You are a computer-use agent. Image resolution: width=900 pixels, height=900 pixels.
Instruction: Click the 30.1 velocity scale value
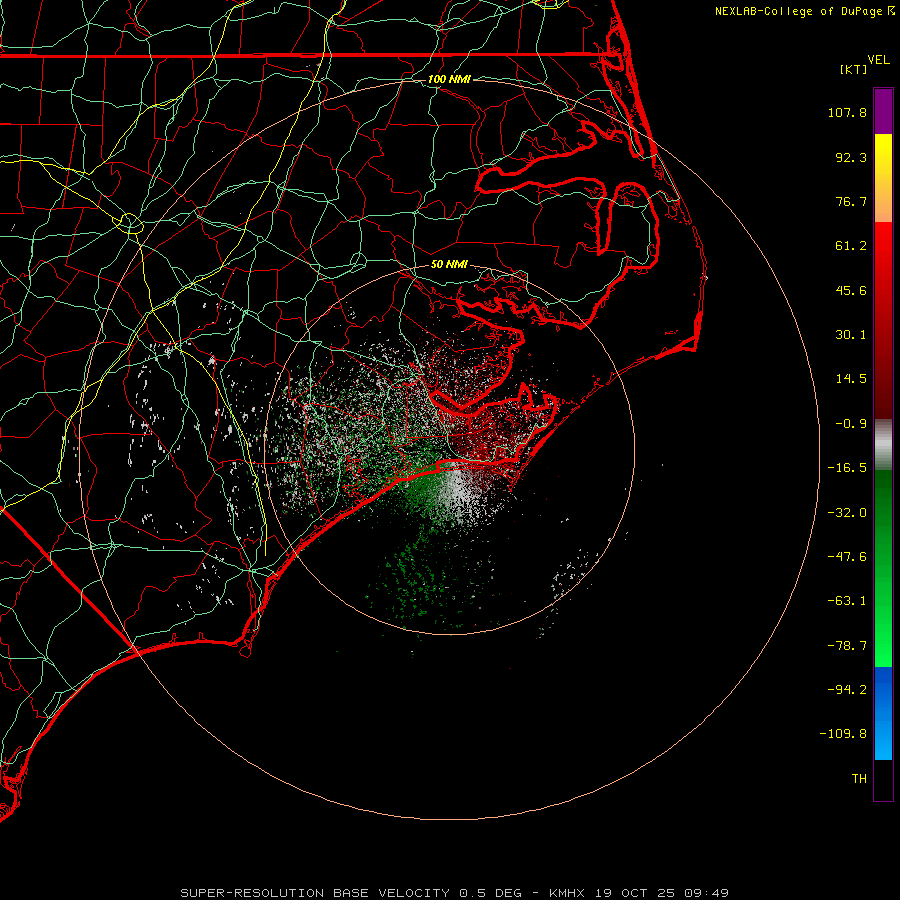pos(851,335)
